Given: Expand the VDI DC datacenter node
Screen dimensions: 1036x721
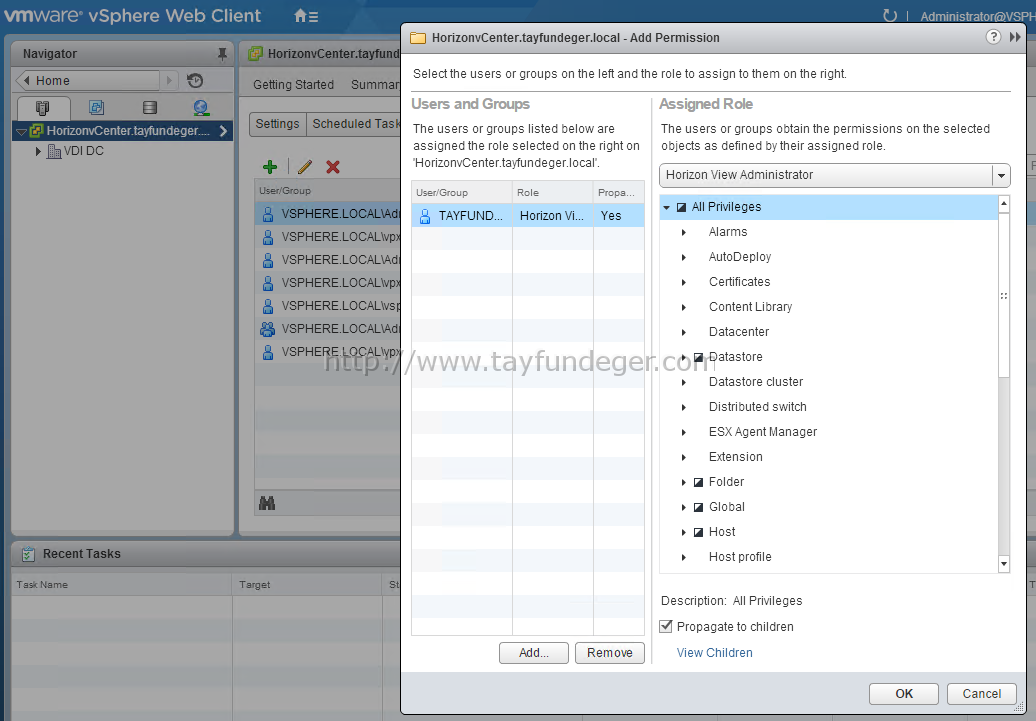Looking at the screenshot, I should coord(38,151).
